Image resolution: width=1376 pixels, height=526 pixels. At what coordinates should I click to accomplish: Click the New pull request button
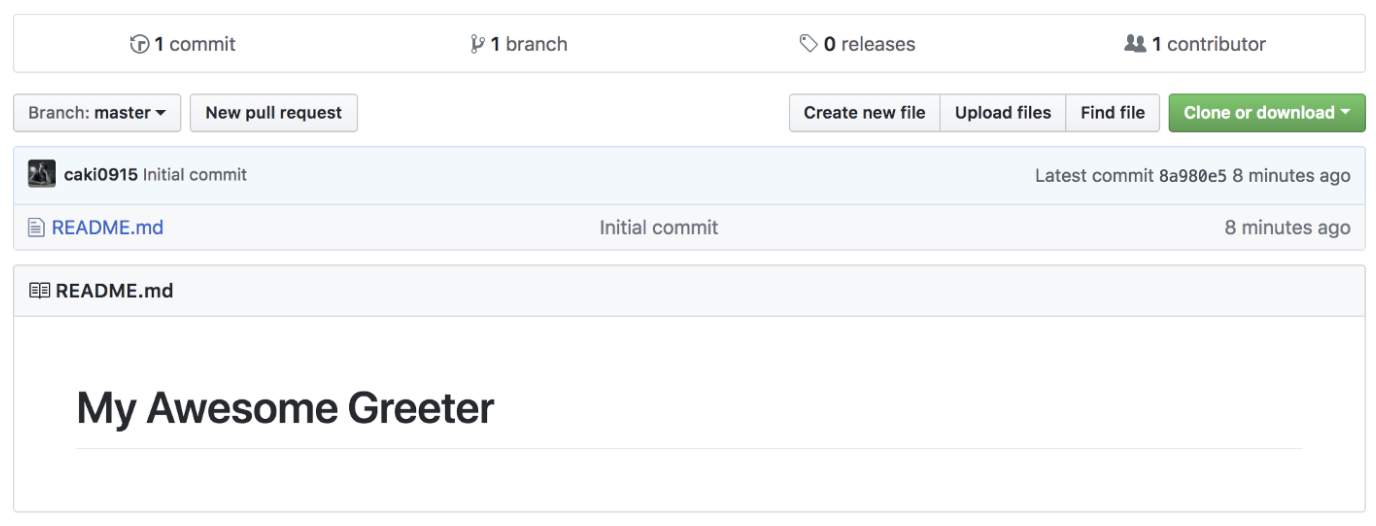273,113
